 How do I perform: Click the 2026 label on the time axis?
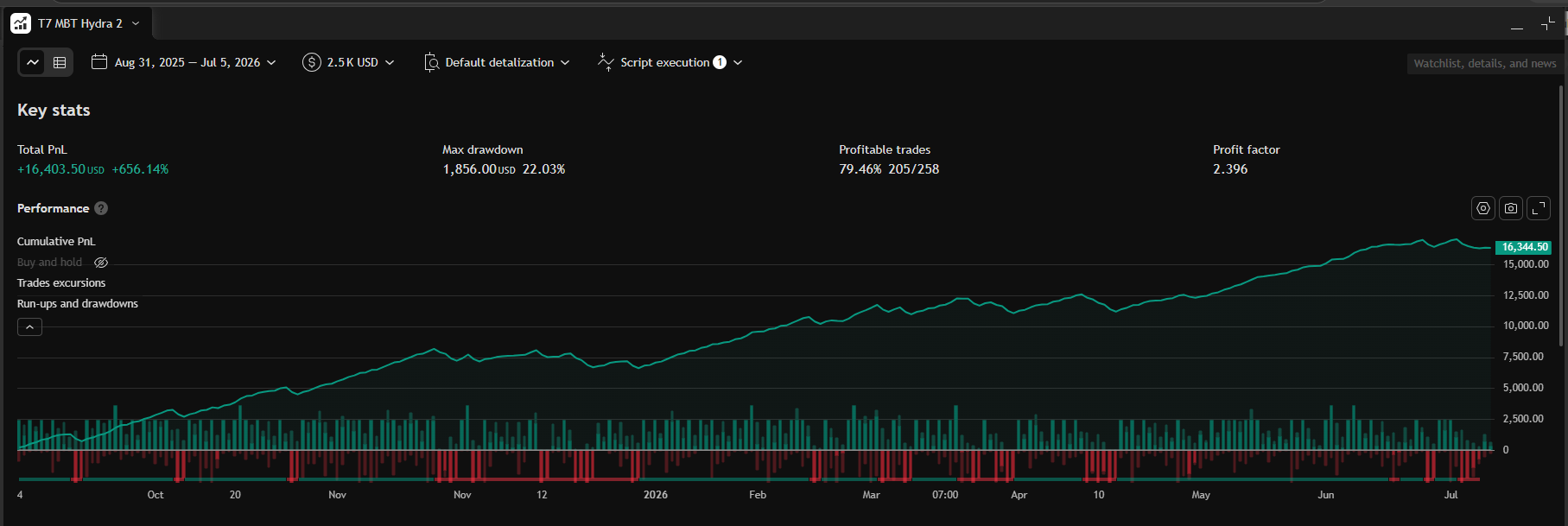656,495
